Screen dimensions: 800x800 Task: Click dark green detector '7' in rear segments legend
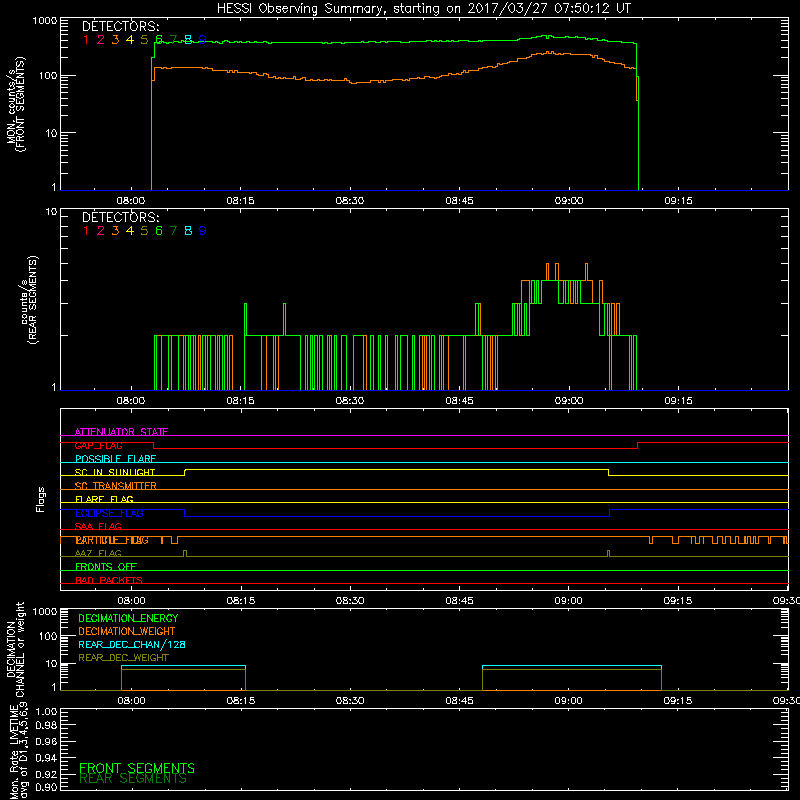(x=173, y=231)
